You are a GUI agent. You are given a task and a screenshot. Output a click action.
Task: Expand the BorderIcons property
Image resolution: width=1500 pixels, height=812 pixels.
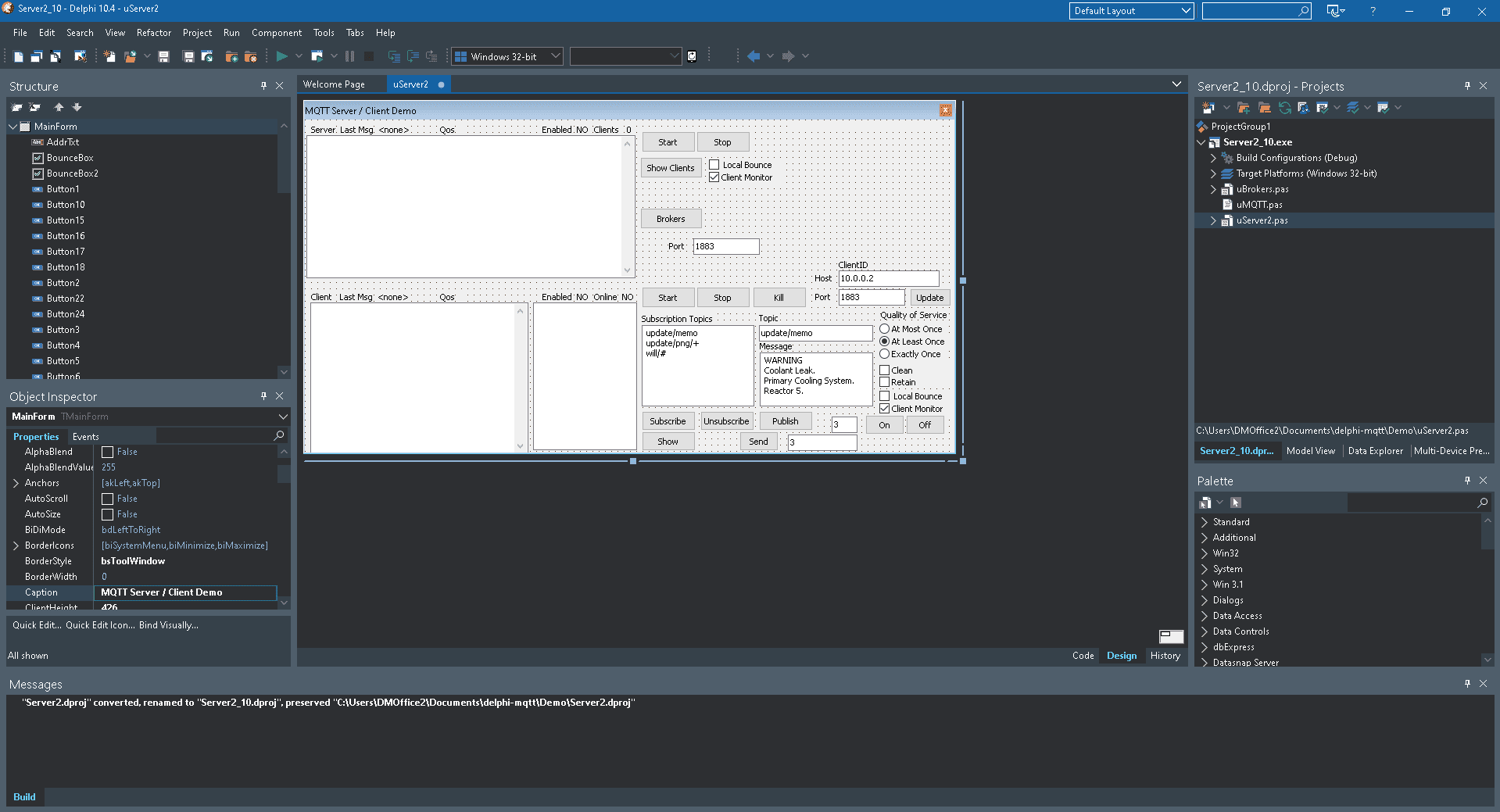pos(16,546)
